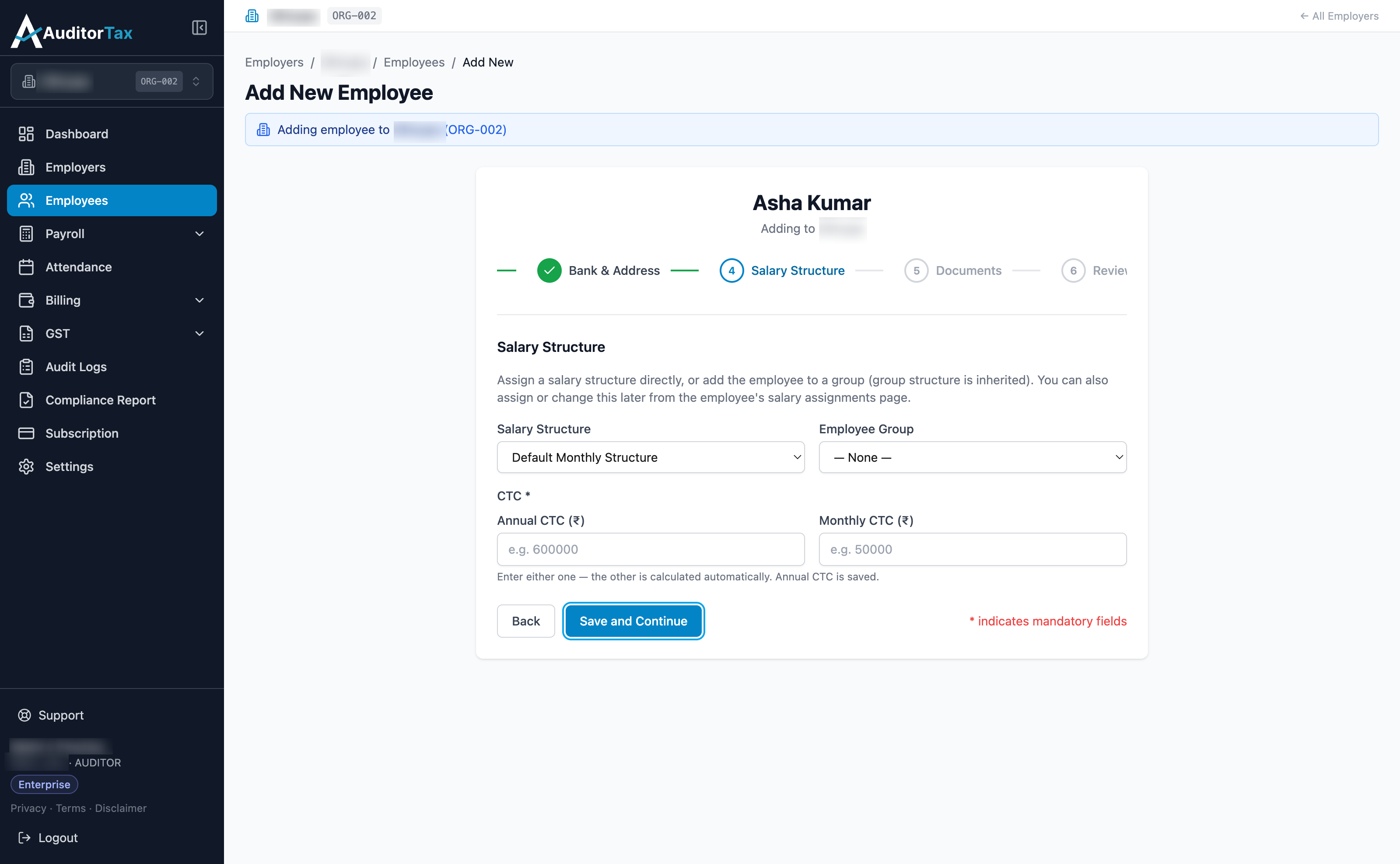Click the GST document icon
The height and width of the screenshot is (864, 1400).
pyautogui.click(x=26, y=333)
